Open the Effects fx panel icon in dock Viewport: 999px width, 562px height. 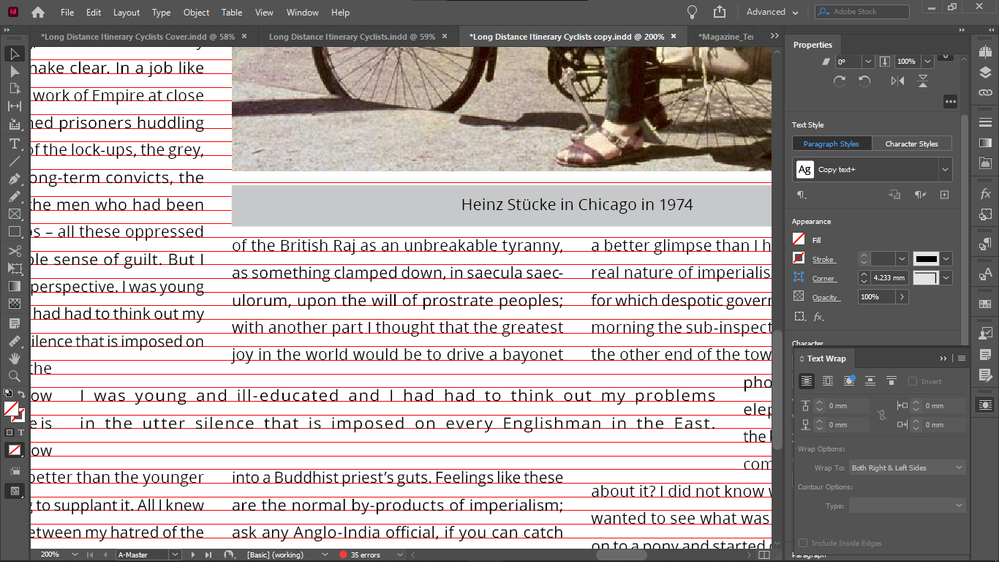[985, 194]
